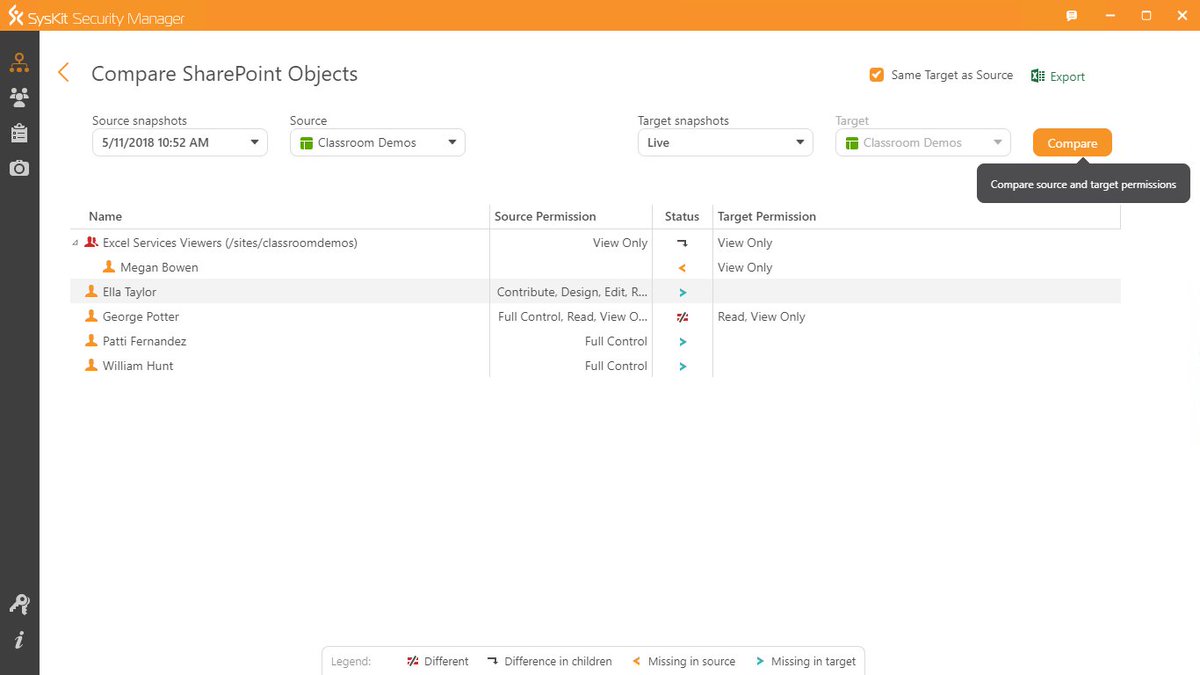Click William Hunt's user icon
The height and width of the screenshot is (675, 1200).
(x=92, y=366)
